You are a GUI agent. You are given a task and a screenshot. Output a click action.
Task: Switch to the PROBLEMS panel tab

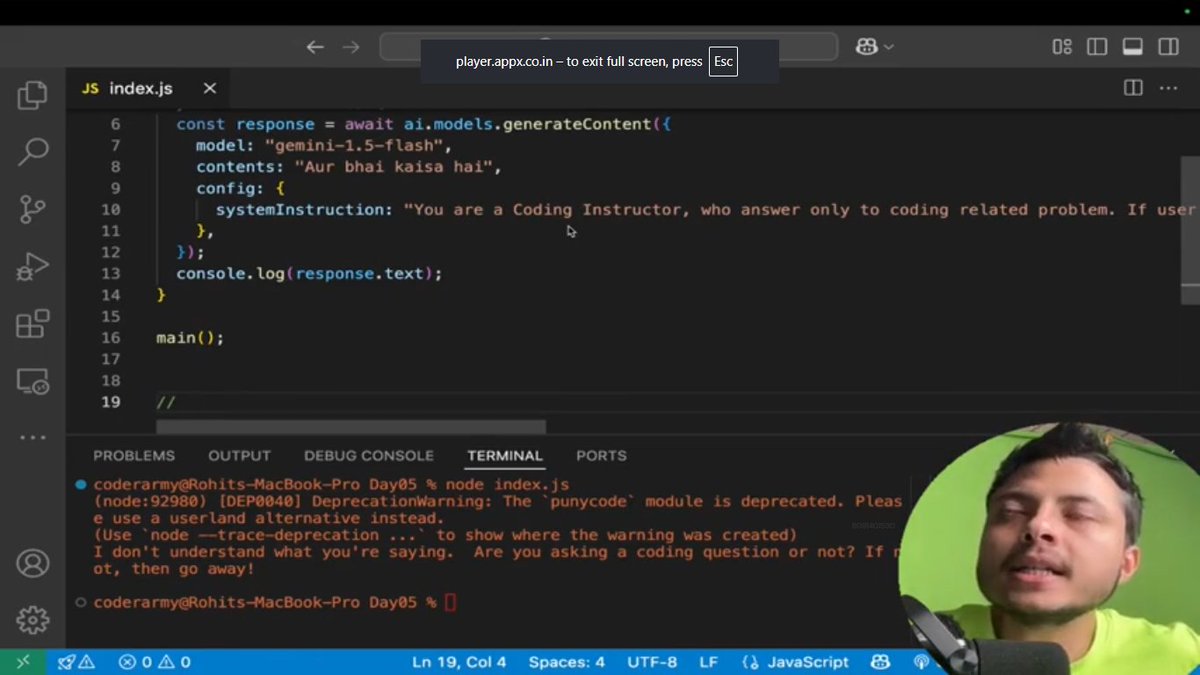[134, 455]
